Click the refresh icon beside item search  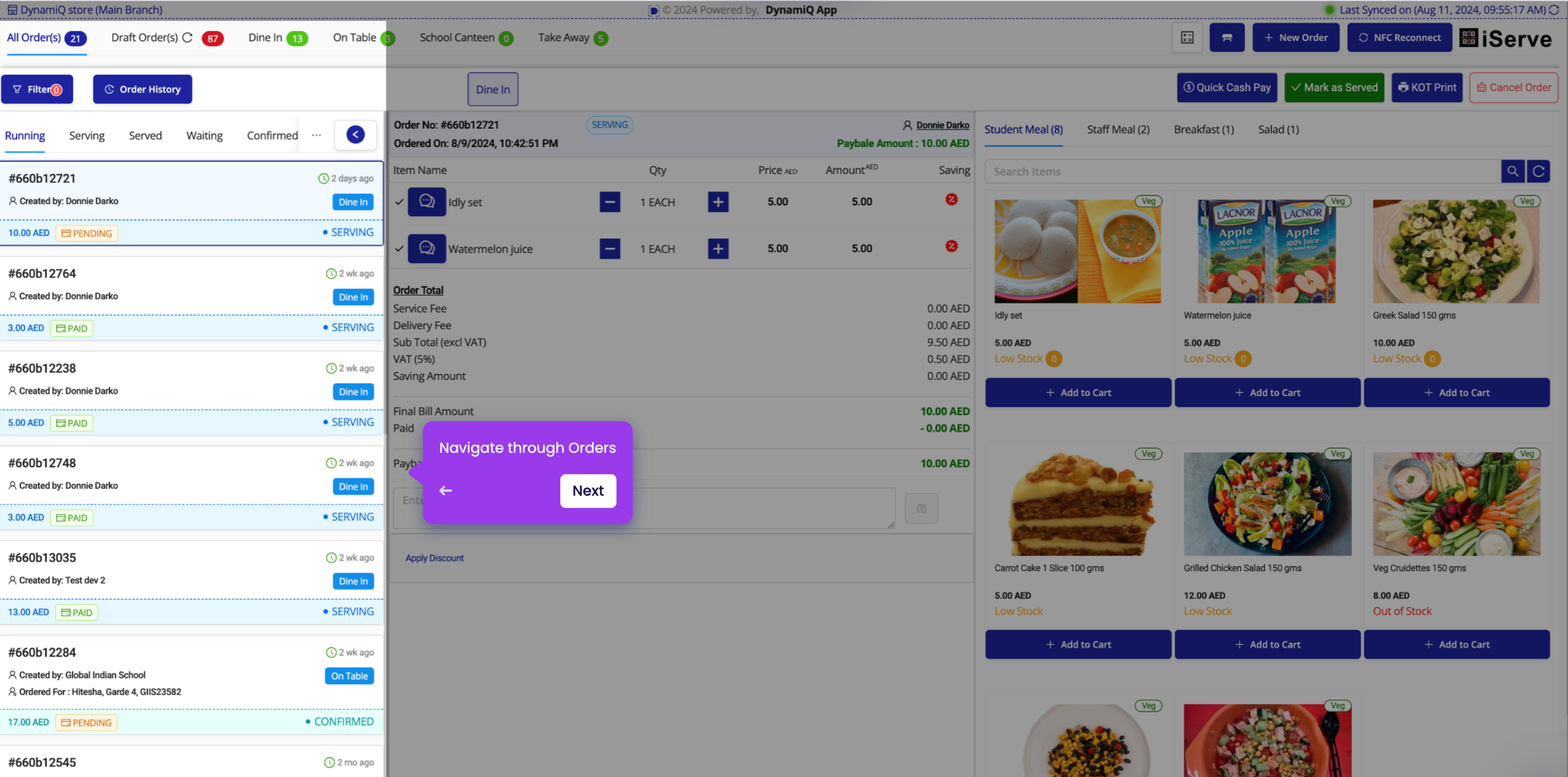tap(1538, 171)
